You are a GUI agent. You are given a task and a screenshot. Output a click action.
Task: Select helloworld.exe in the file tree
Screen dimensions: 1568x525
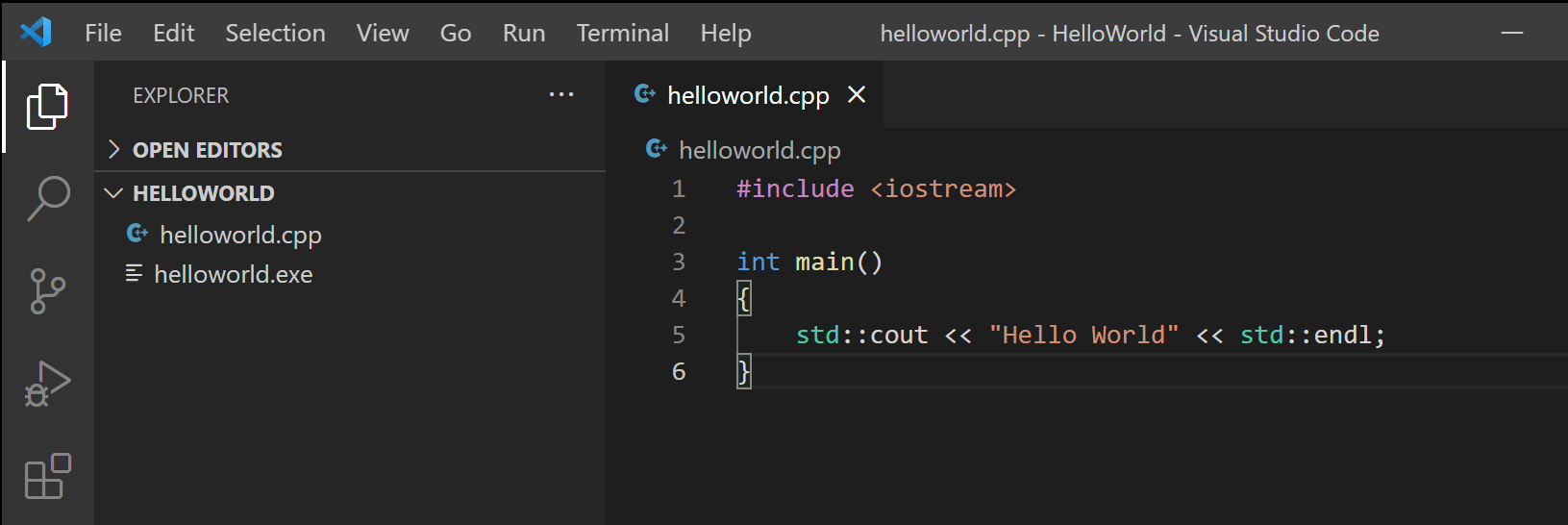coord(233,275)
